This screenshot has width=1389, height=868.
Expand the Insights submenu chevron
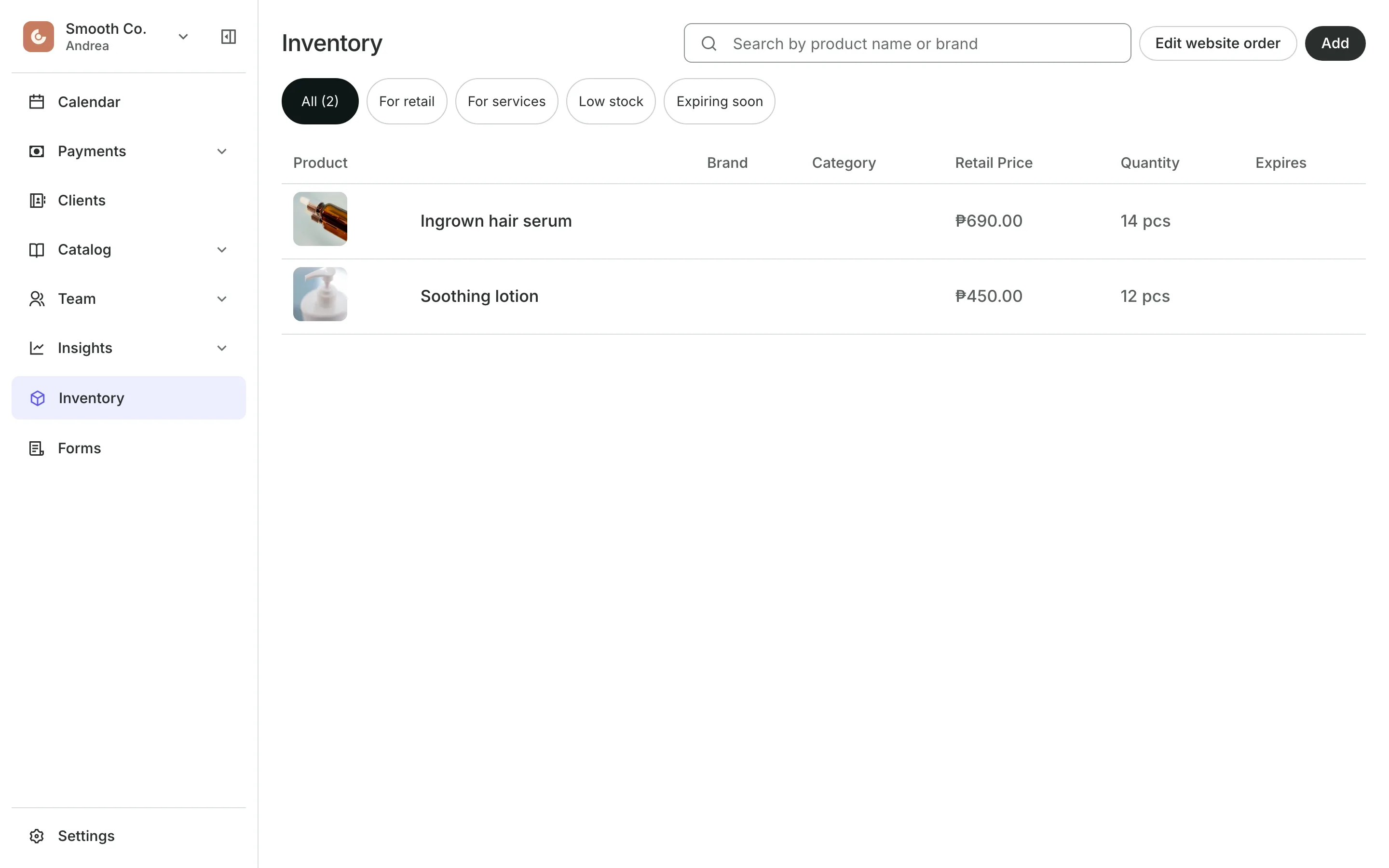click(221, 349)
